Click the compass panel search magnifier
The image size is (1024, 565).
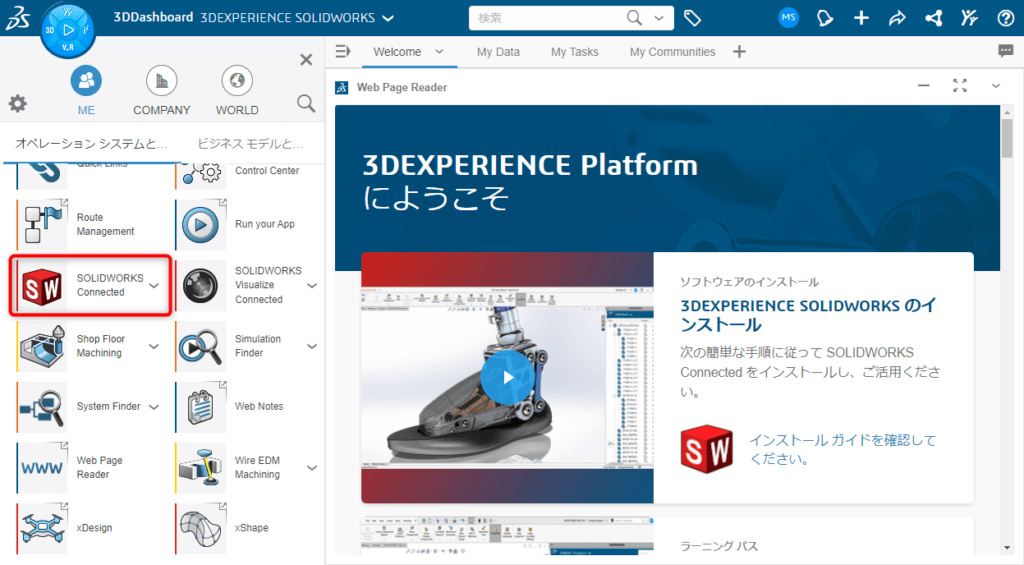306,103
